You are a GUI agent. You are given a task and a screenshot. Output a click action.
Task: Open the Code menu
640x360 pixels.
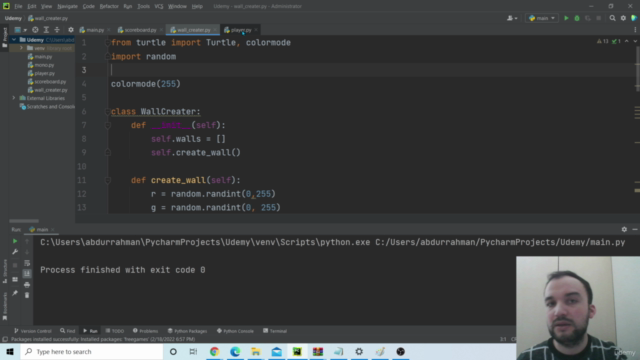(89, 6)
